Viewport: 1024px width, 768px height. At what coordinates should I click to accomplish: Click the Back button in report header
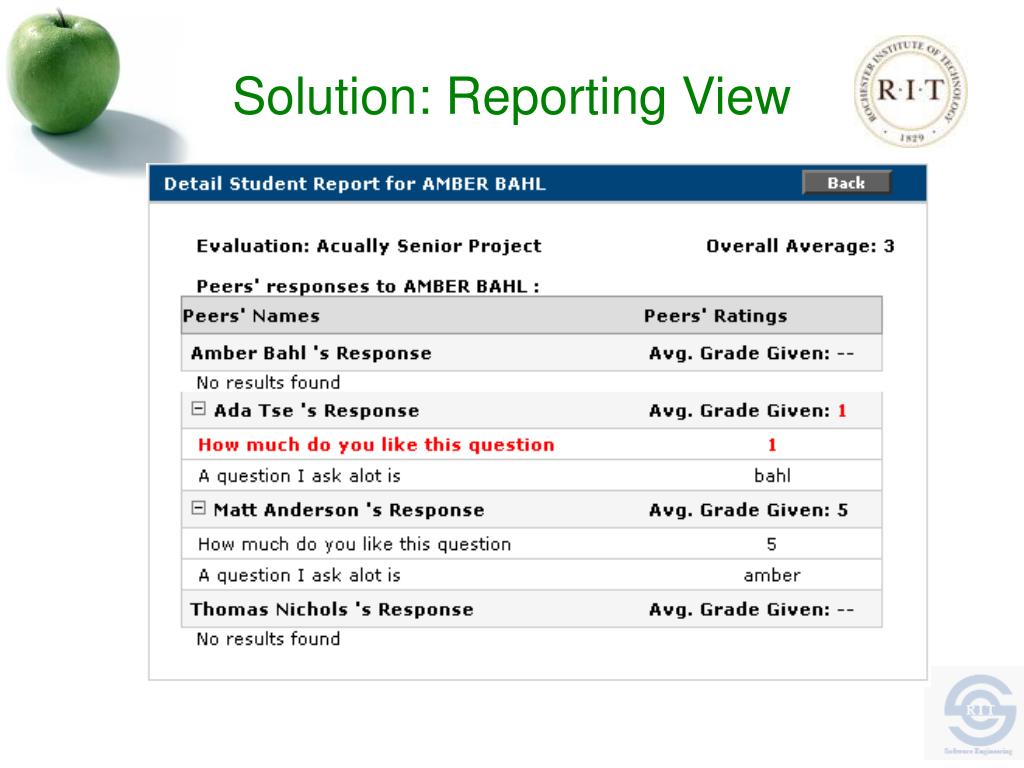click(846, 183)
